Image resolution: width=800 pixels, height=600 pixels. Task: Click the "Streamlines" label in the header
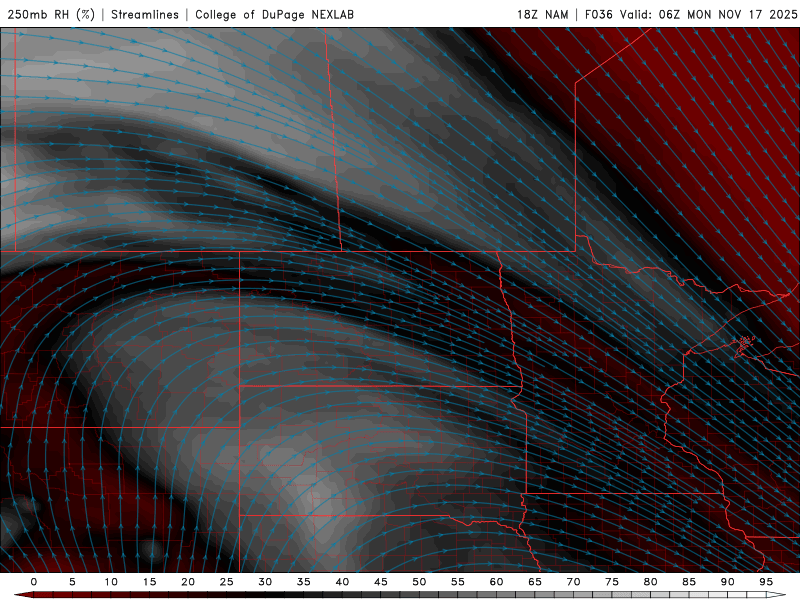pyautogui.click(x=145, y=14)
